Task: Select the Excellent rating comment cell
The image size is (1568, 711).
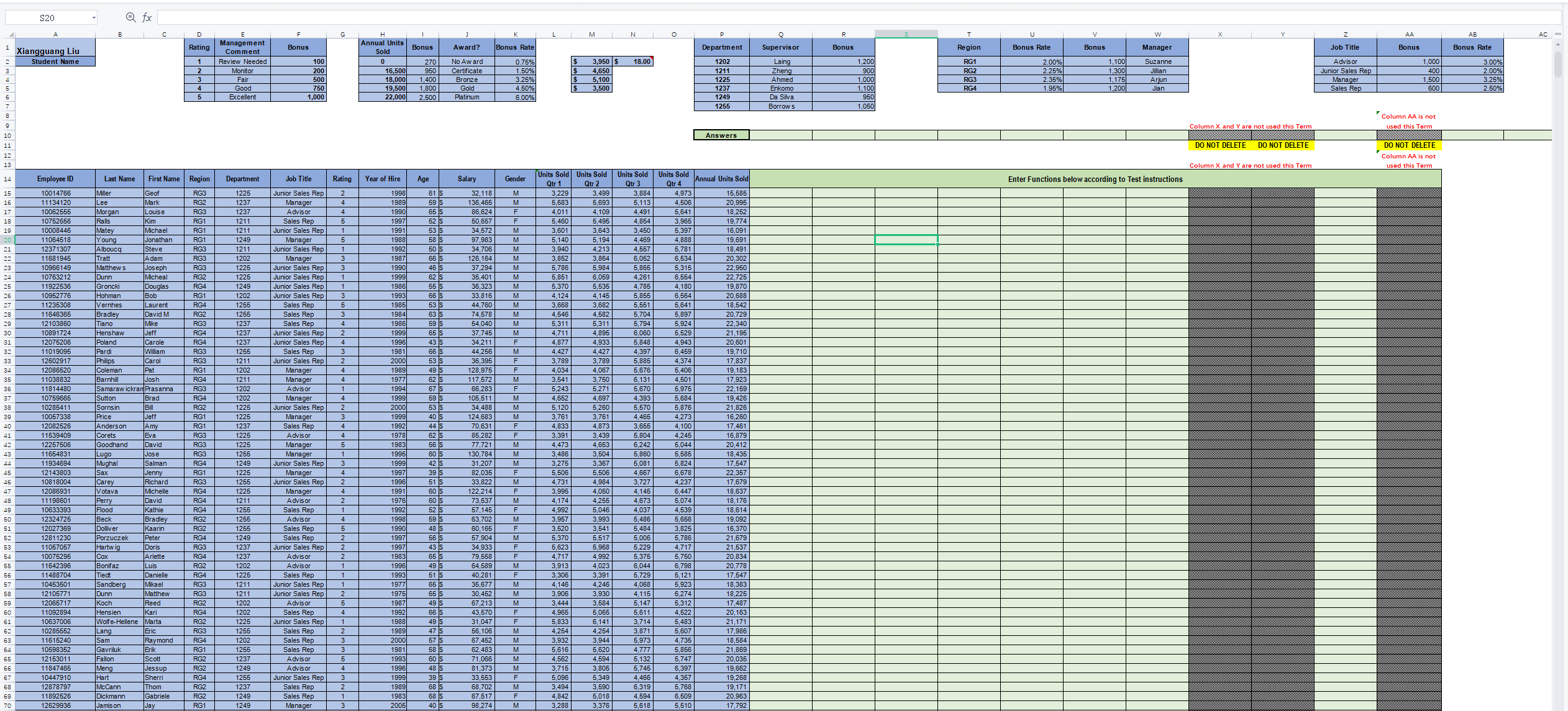Action: 242,97
